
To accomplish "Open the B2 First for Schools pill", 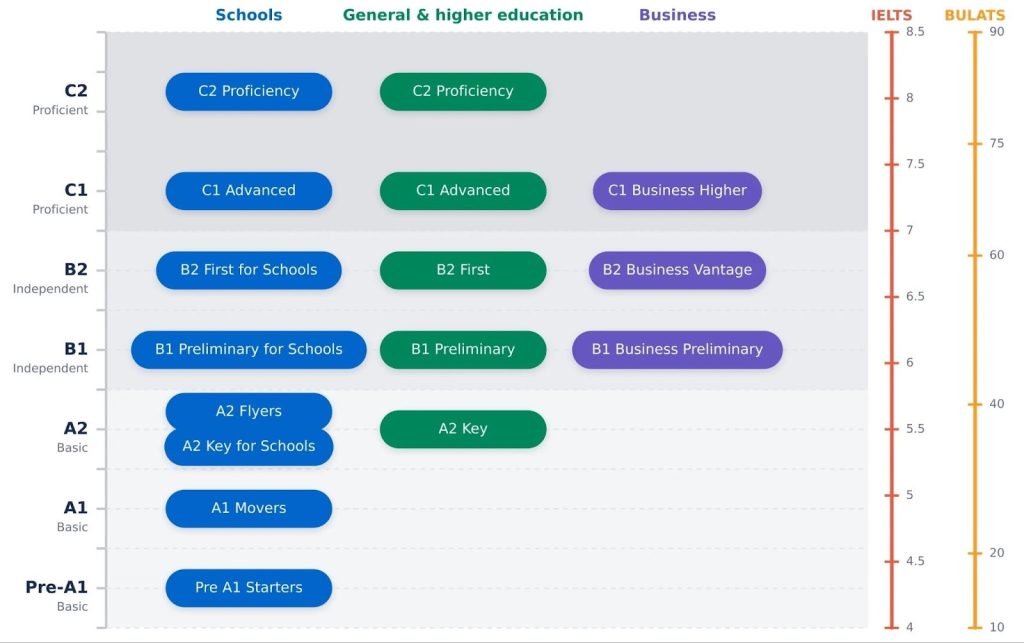I will pyautogui.click(x=248, y=270).
